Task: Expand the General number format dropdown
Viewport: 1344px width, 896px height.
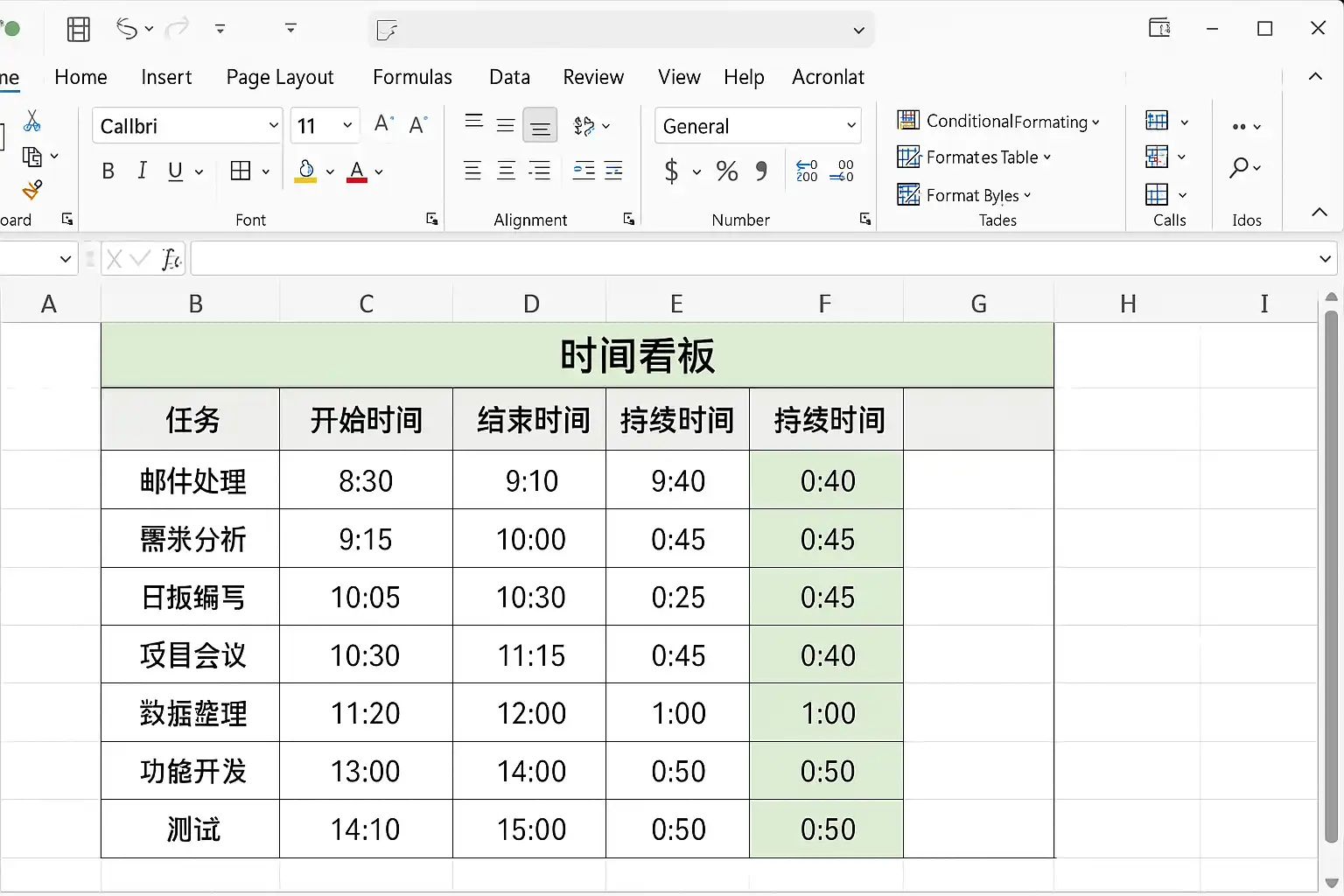Action: pyautogui.click(x=850, y=126)
